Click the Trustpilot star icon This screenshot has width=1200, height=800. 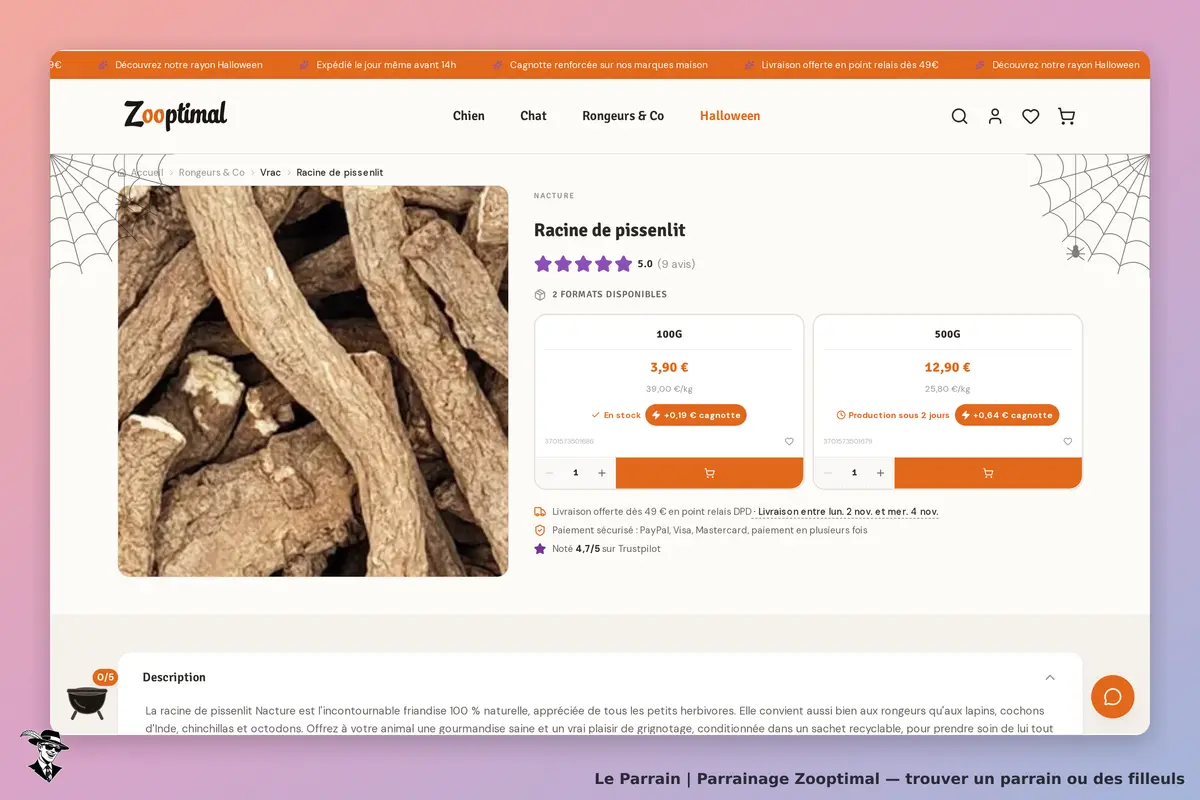click(x=540, y=548)
